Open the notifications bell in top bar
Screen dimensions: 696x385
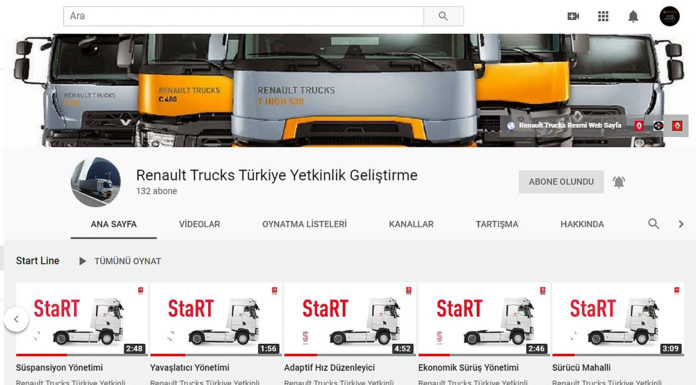(x=633, y=16)
